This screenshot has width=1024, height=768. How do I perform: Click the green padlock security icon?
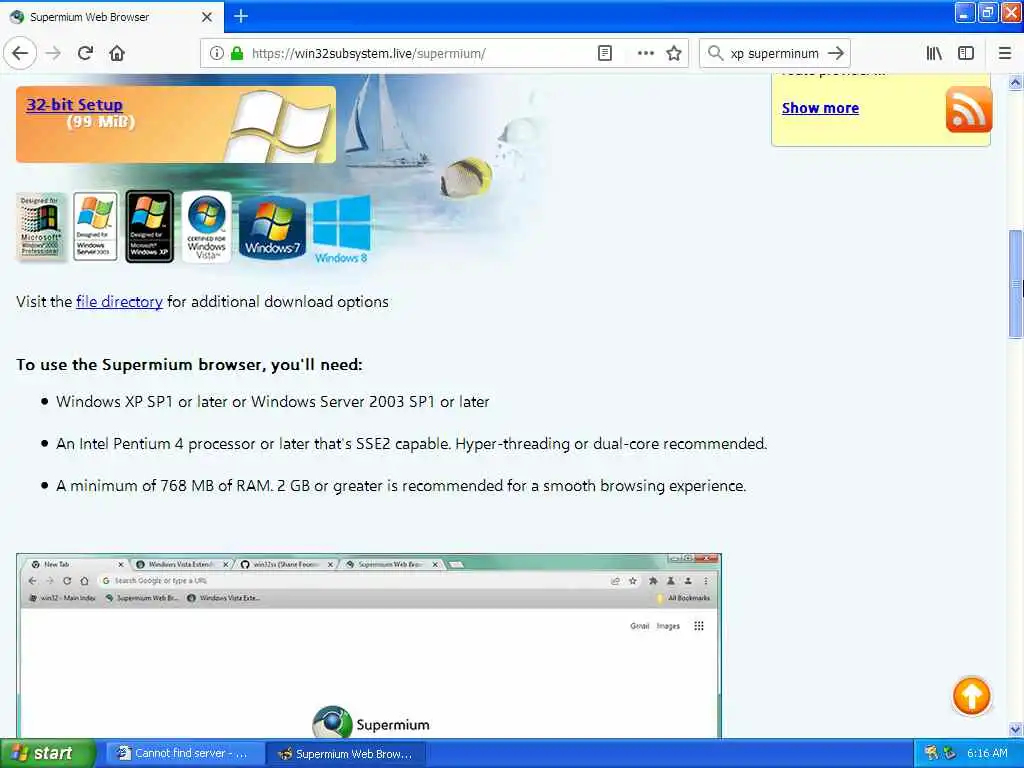click(x=237, y=54)
